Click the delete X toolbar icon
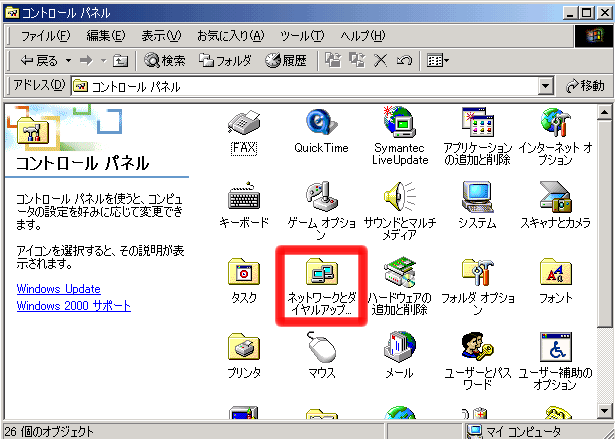615x439 pixels. [x=380, y=60]
